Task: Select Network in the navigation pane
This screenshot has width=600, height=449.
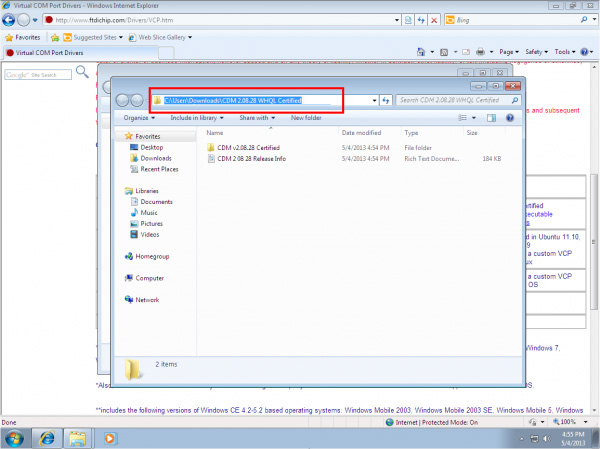Action: click(147, 300)
